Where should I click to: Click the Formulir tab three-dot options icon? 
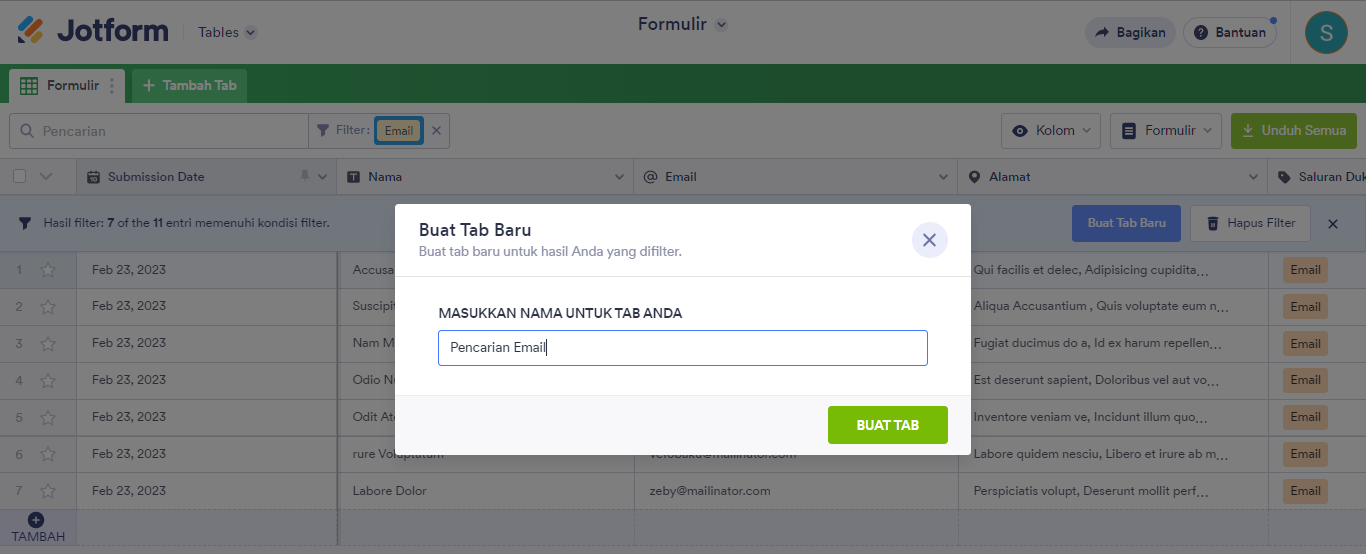(x=112, y=86)
